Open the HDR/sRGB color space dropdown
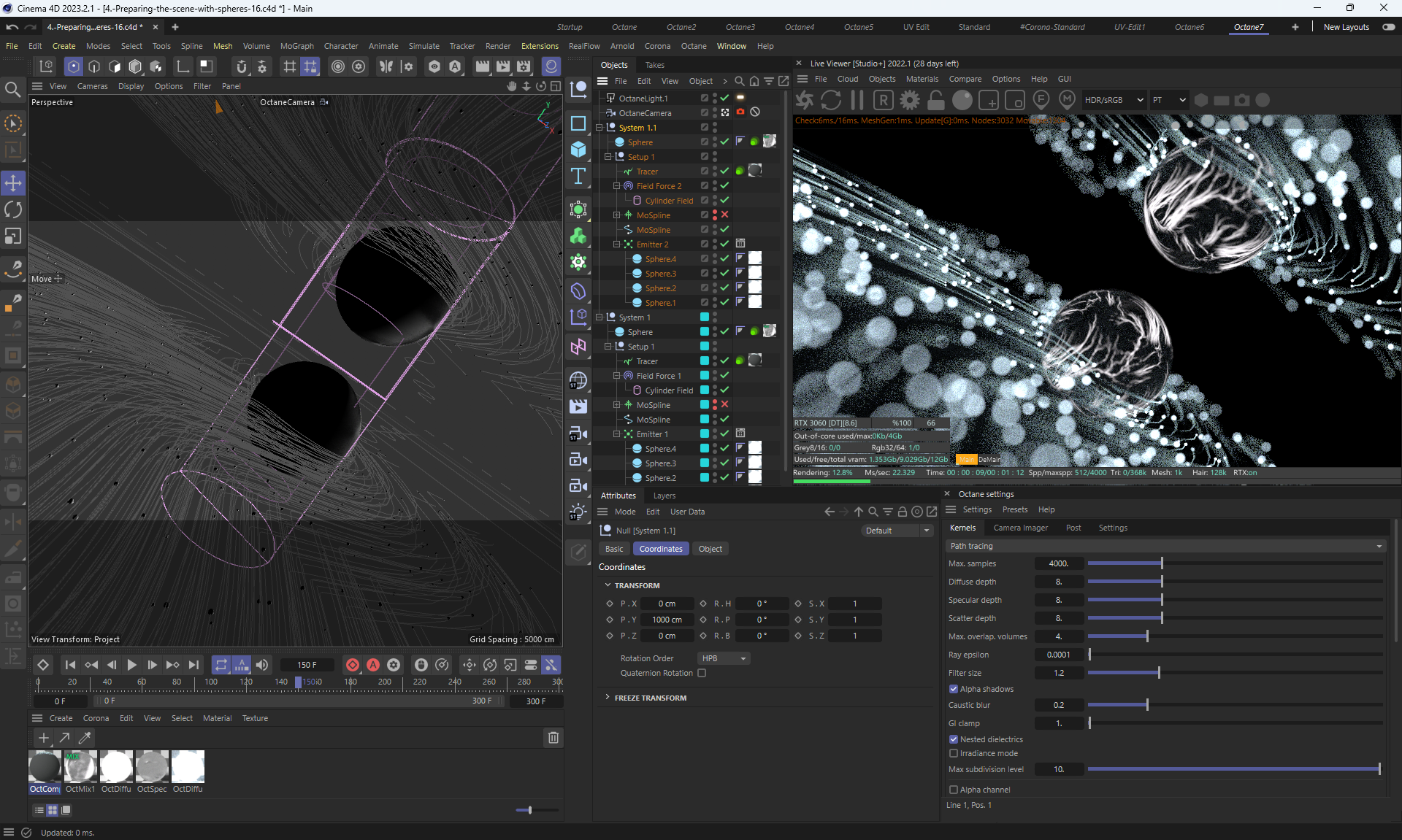 (1113, 100)
